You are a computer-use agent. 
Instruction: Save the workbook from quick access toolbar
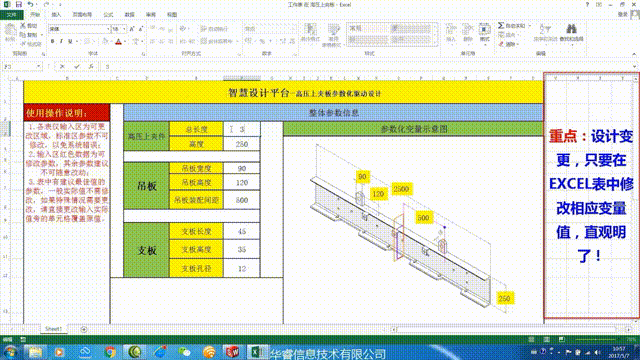pos(19,4)
